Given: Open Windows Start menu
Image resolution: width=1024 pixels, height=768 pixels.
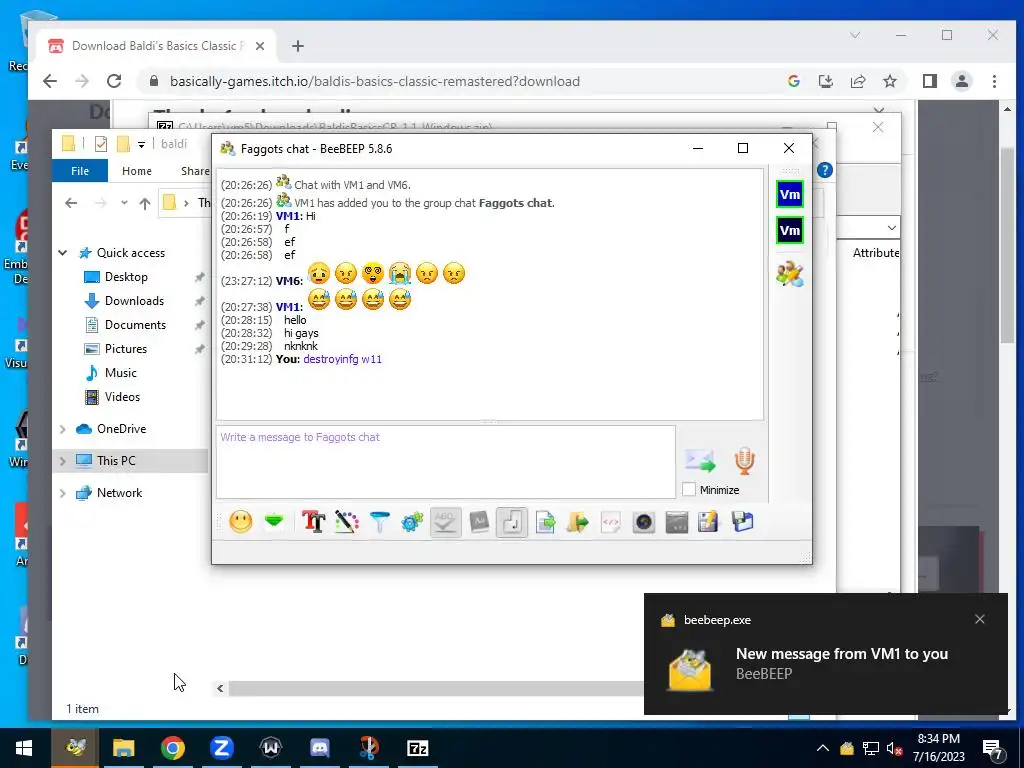Looking at the screenshot, I should click(x=24, y=748).
